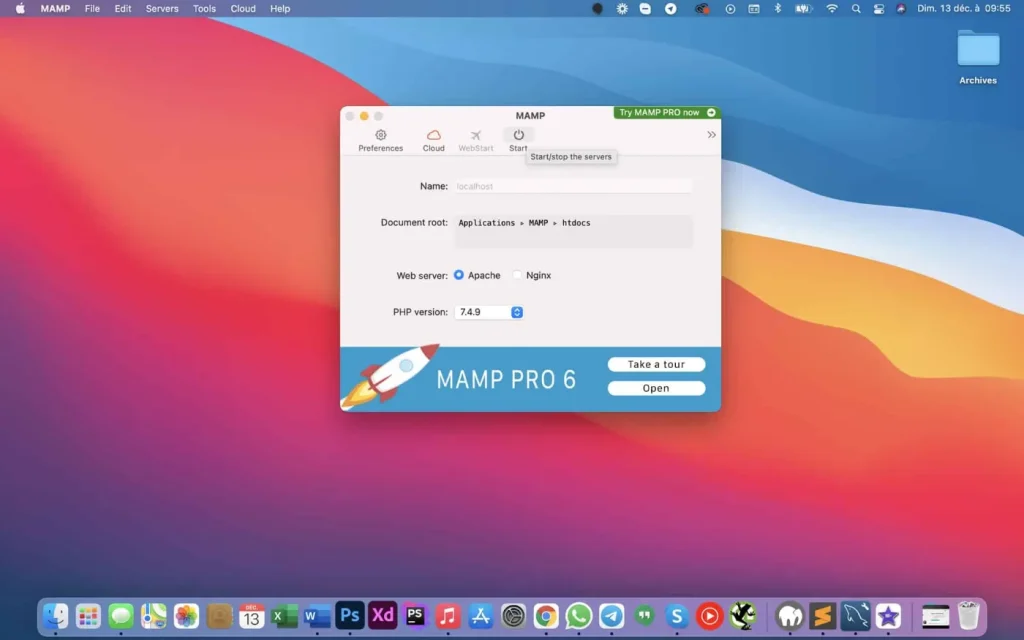Open App Store from the dock

(x=481, y=616)
